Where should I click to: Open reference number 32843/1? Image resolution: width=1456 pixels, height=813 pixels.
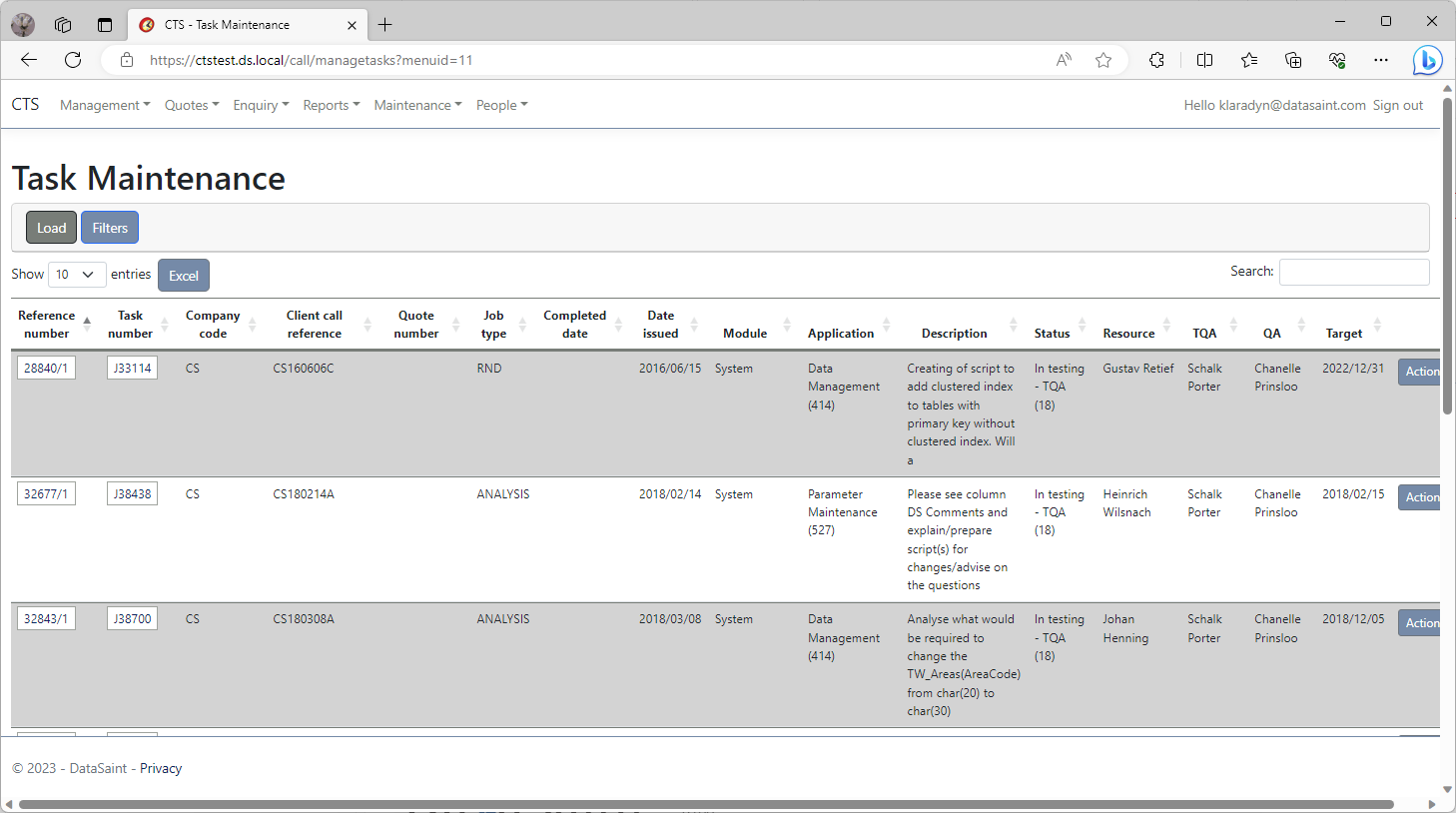coord(46,619)
